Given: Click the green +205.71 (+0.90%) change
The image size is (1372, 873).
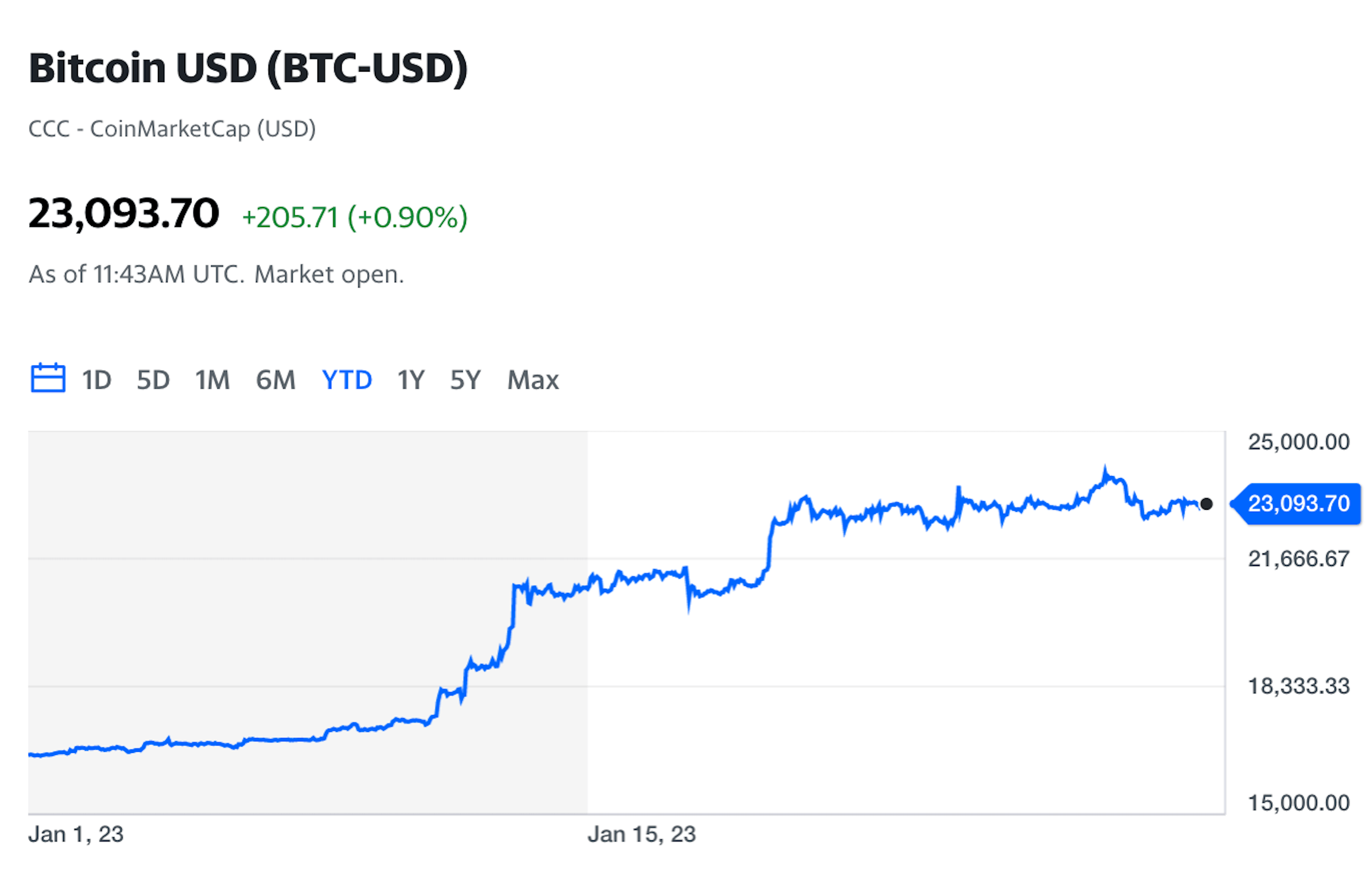Looking at the screenshot, I should (355, 217).
